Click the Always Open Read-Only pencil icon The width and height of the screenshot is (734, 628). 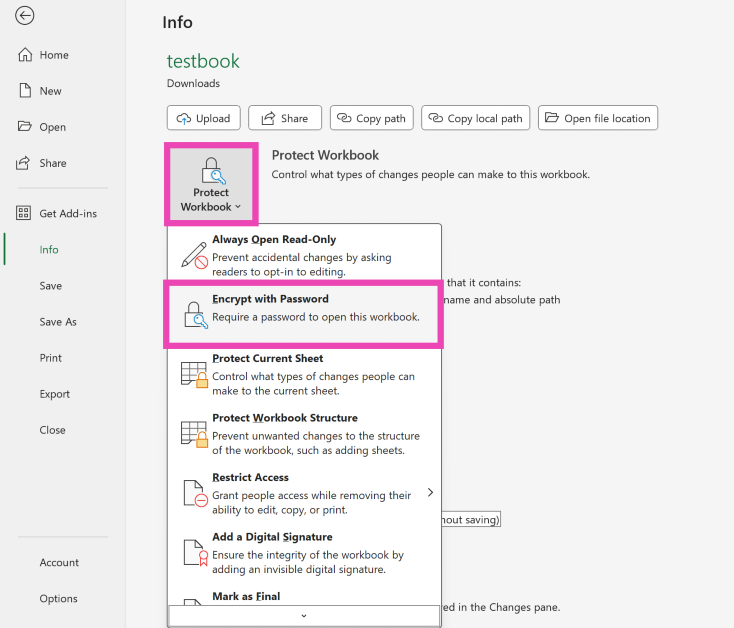click(194, 255)
